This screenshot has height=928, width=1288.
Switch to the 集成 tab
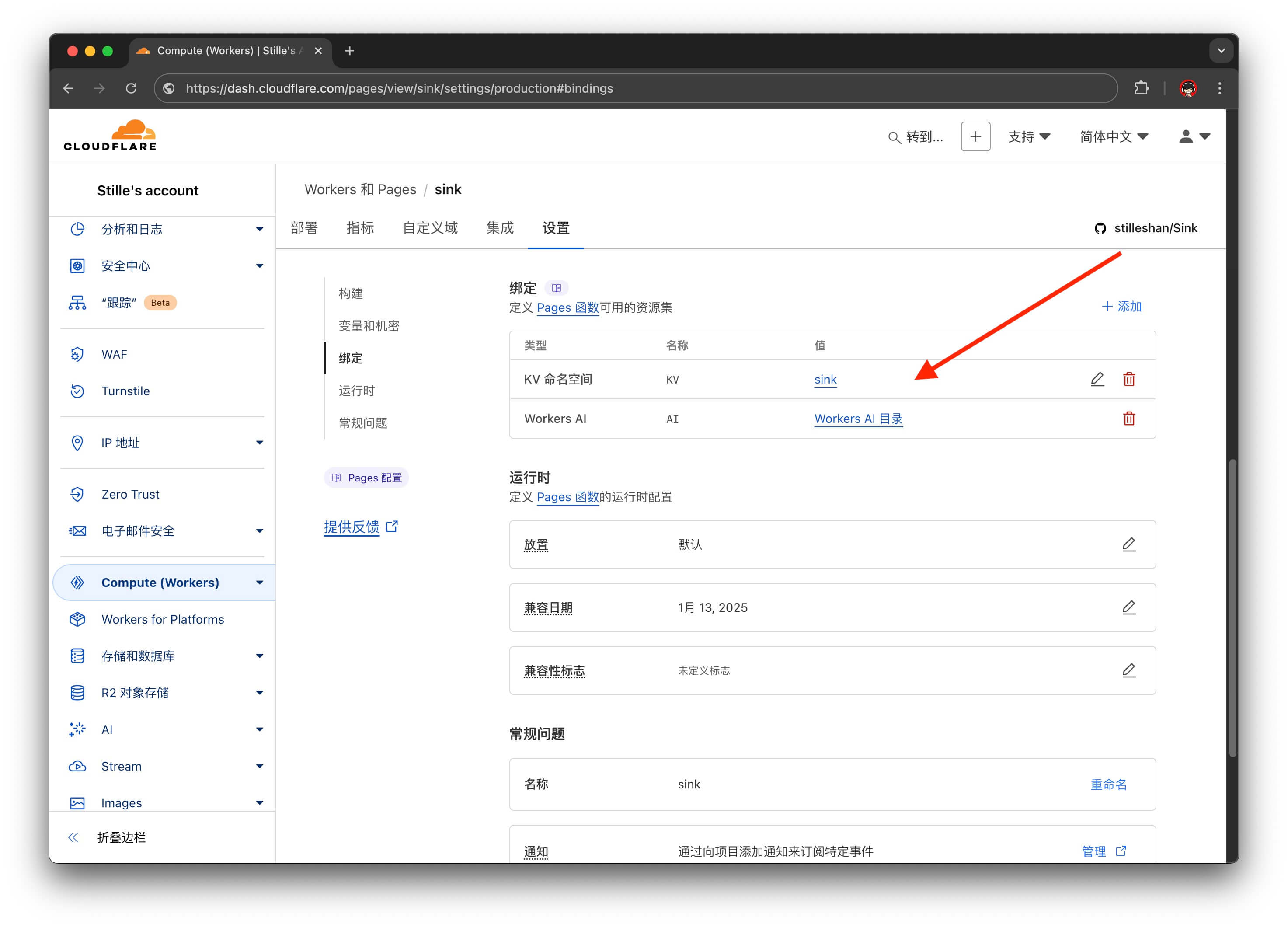(x=500, y=228)
